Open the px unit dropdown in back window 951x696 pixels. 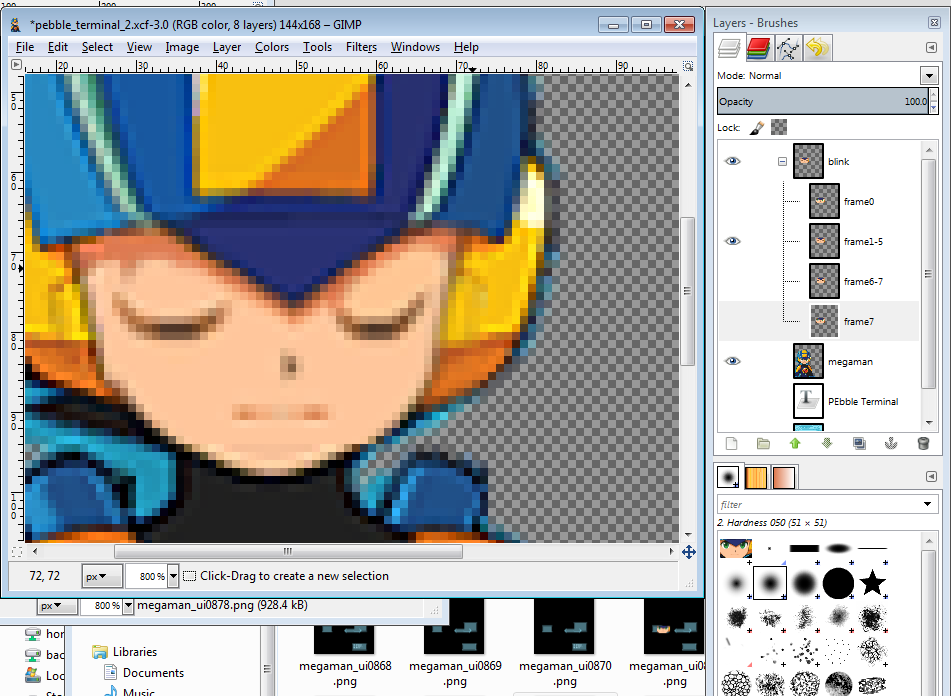pyautogui.click(x=57, y=606)
